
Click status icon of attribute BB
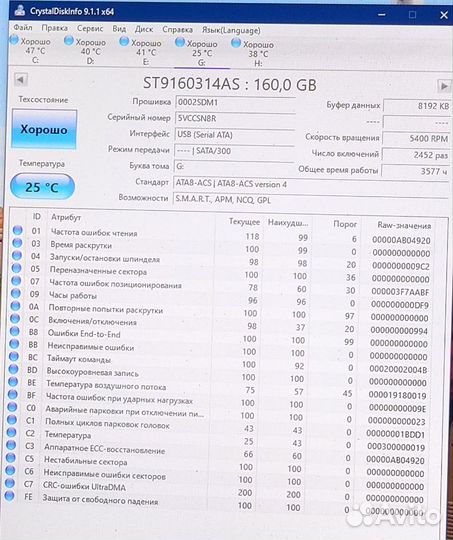(14, 344)
